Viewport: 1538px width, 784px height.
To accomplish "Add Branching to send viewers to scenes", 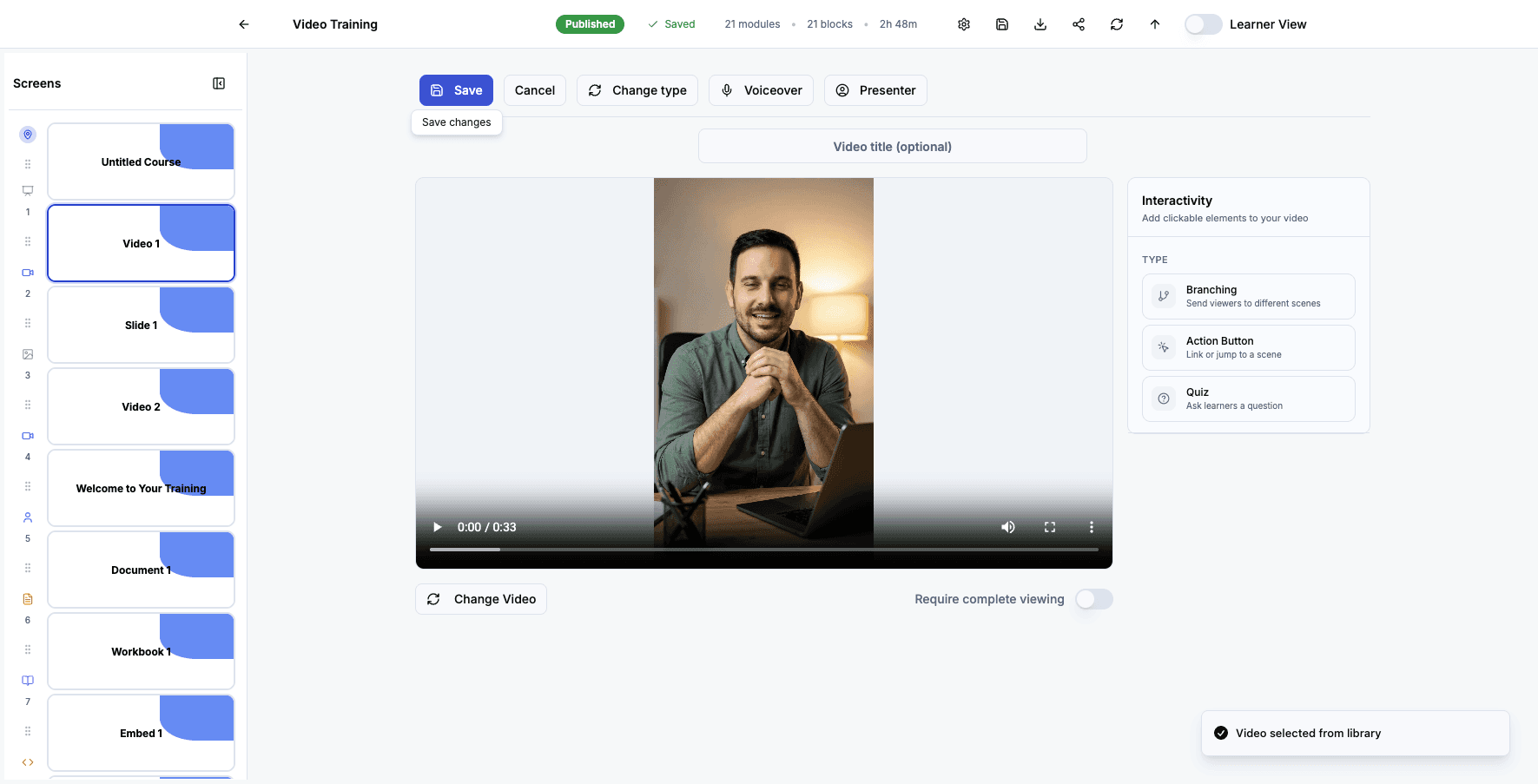I will click(1248, 296).
